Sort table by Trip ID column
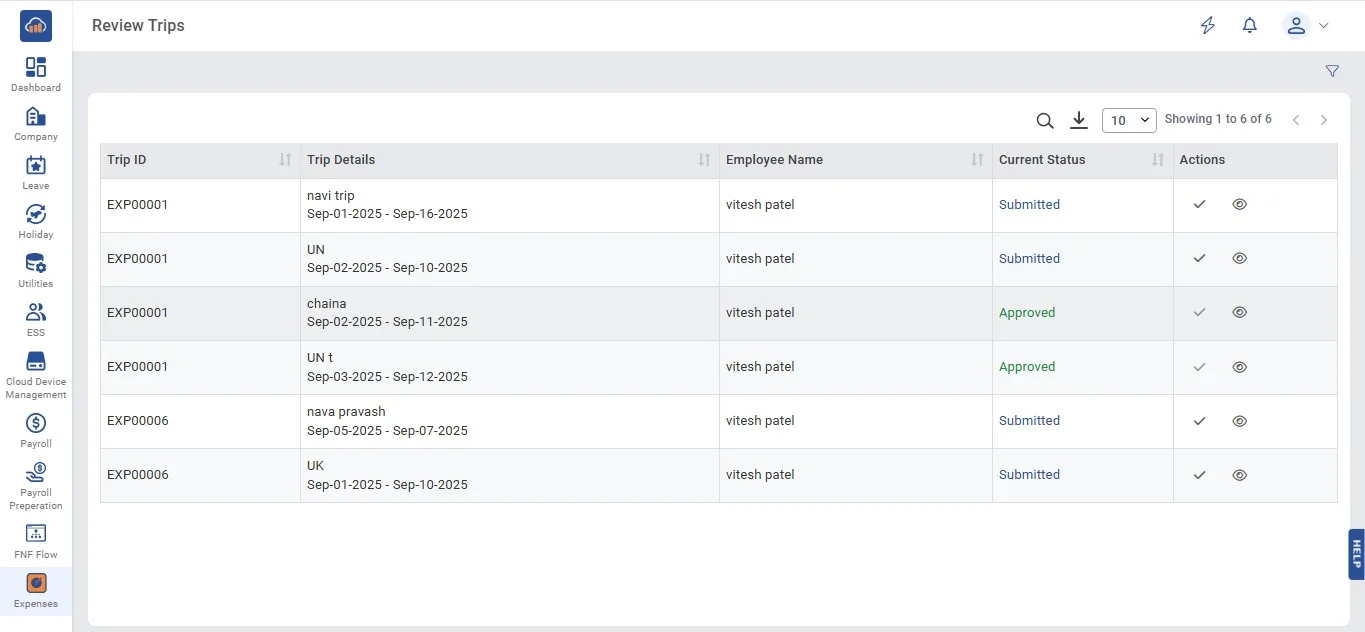This screenshot has width=1365, height=632. pos(285,160)
